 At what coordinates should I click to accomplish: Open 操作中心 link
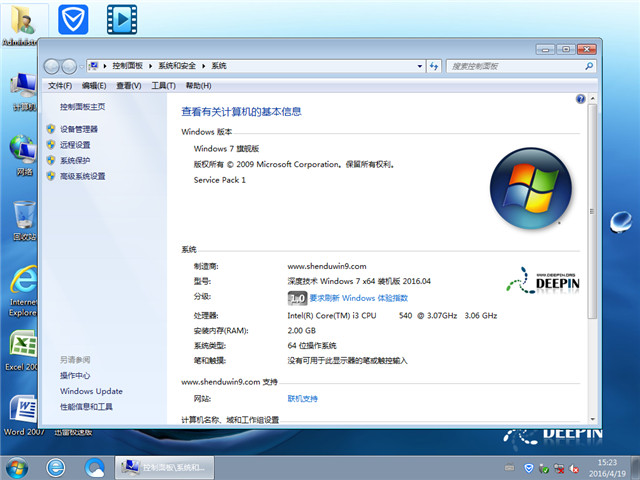pos(75,376)
